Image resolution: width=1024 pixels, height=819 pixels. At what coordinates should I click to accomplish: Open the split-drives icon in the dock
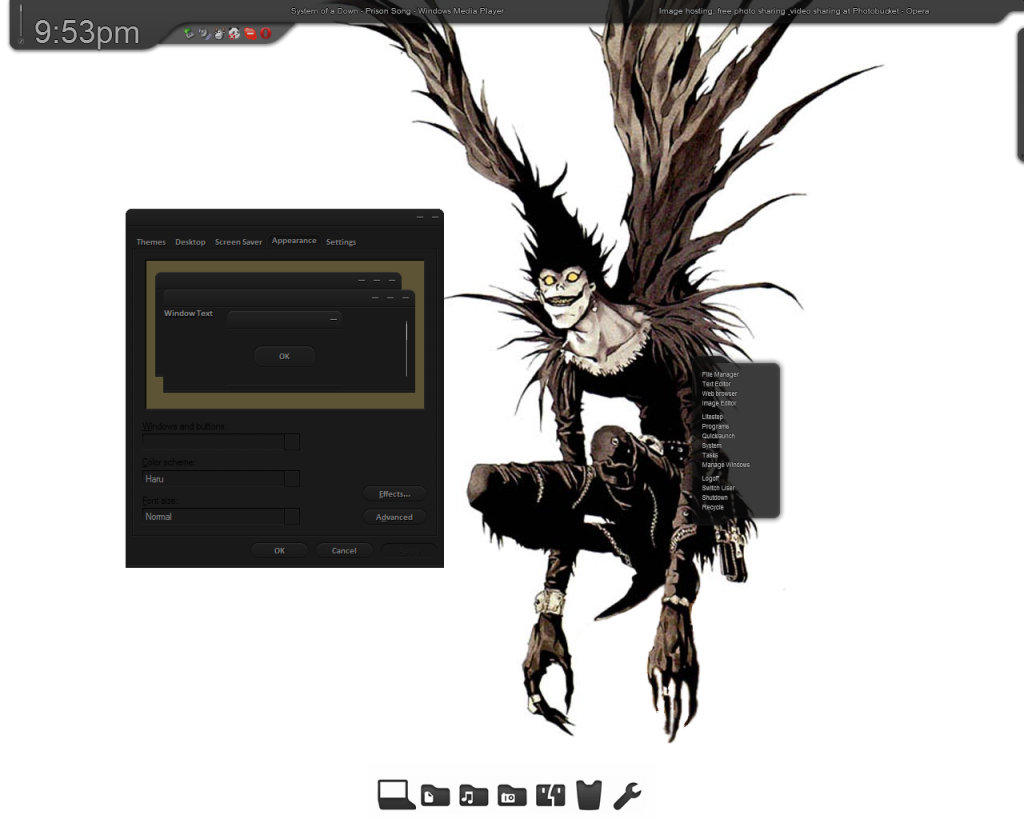click(550, 794)
